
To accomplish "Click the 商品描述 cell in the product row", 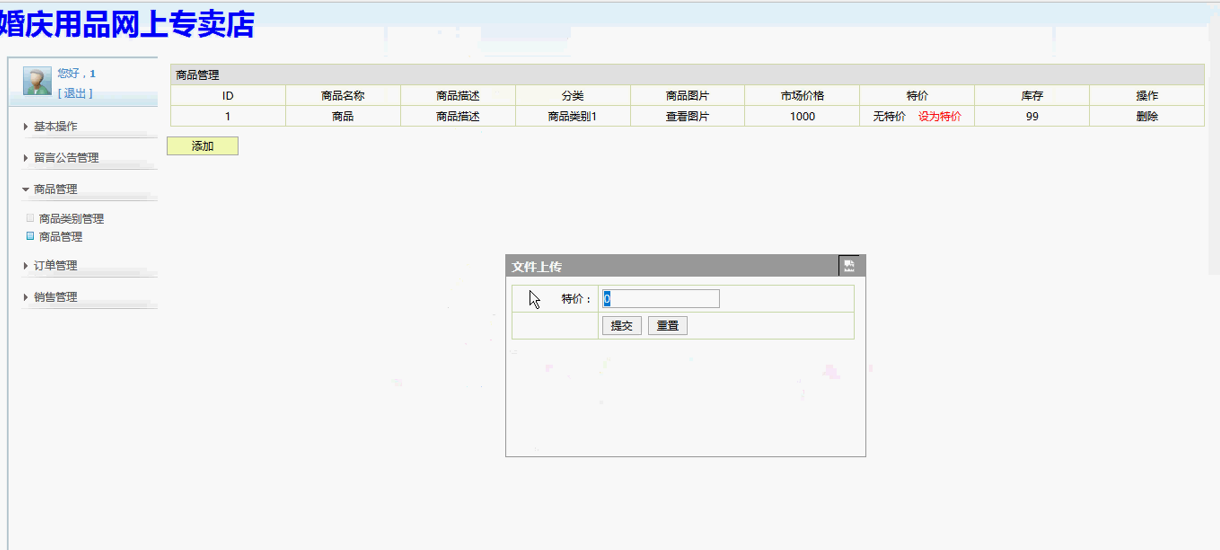I will (x=458, y=116).
